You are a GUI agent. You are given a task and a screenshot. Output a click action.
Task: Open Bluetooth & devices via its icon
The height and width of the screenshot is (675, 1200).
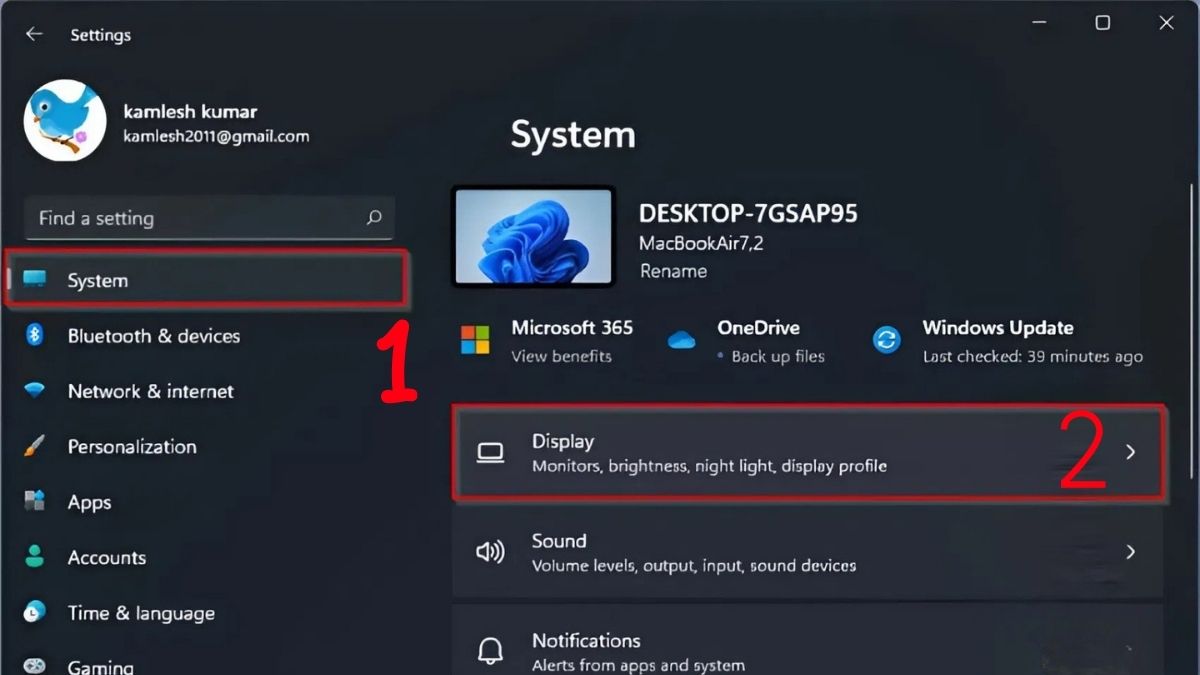pos(36,336)
